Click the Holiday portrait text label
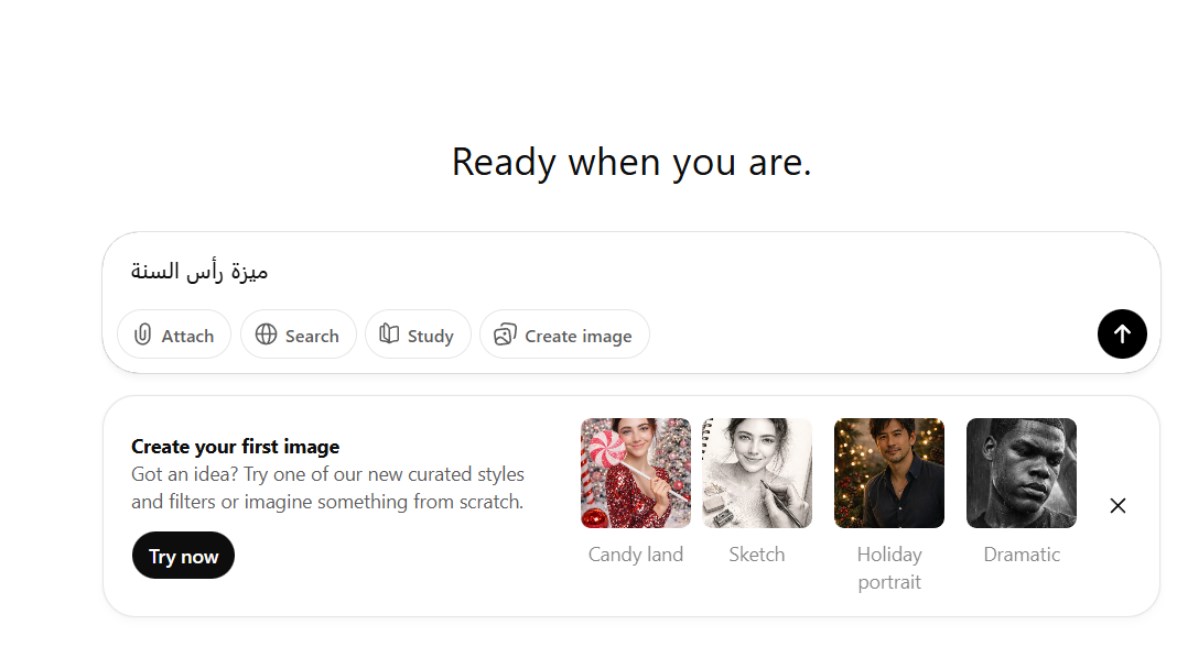Image resolution: width=1177 pixels, height=658 pixels. pyautogui.click(x=888, y=568)
